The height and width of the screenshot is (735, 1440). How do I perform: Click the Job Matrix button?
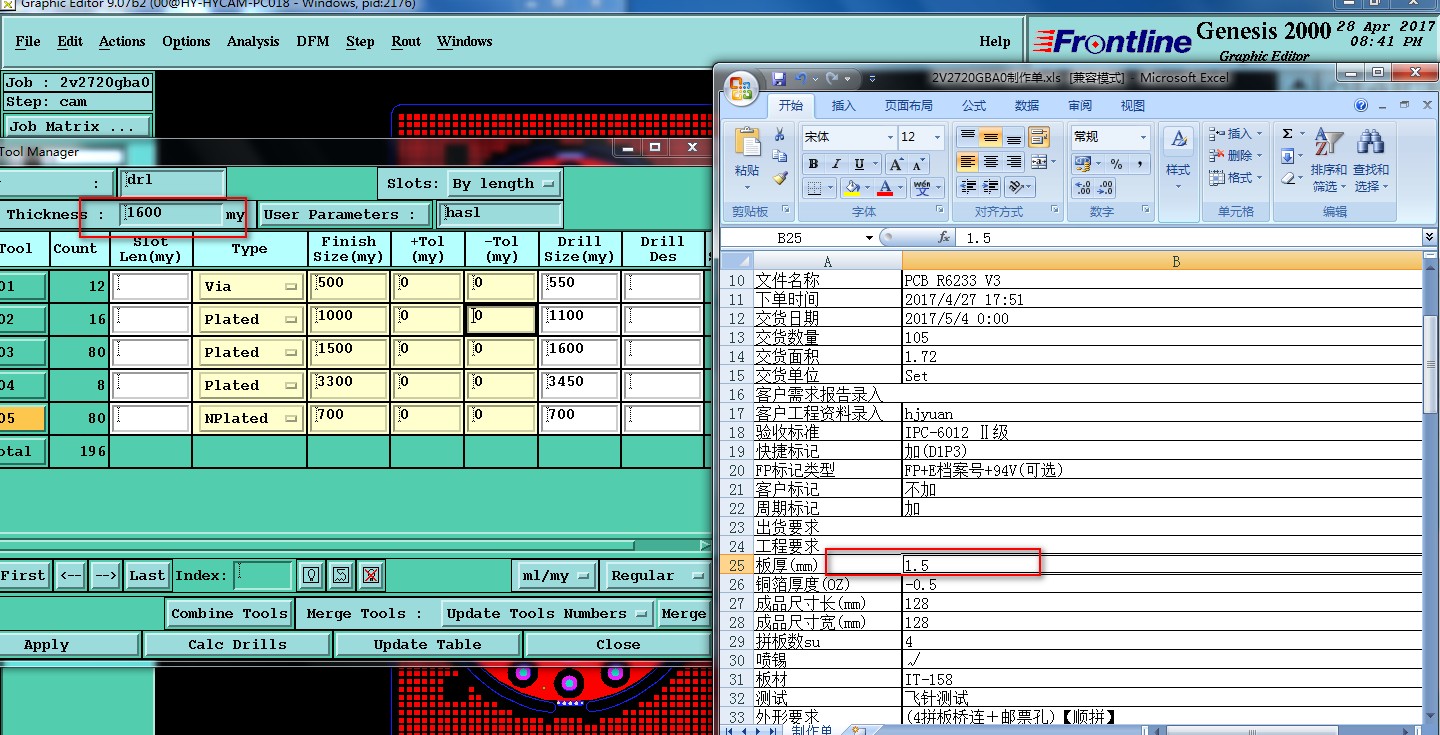[77, 126]
